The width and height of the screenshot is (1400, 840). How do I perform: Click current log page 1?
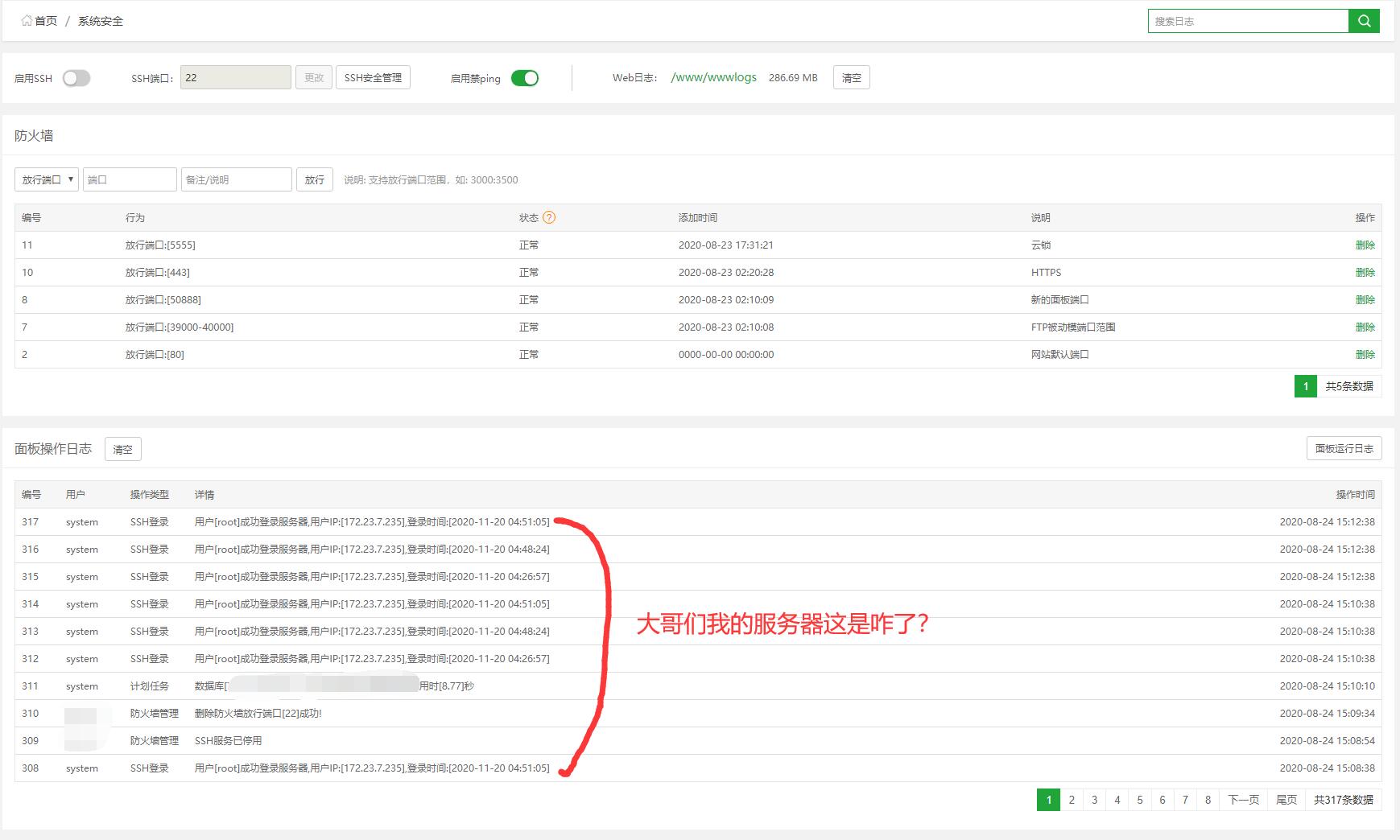pos(1048,799)
